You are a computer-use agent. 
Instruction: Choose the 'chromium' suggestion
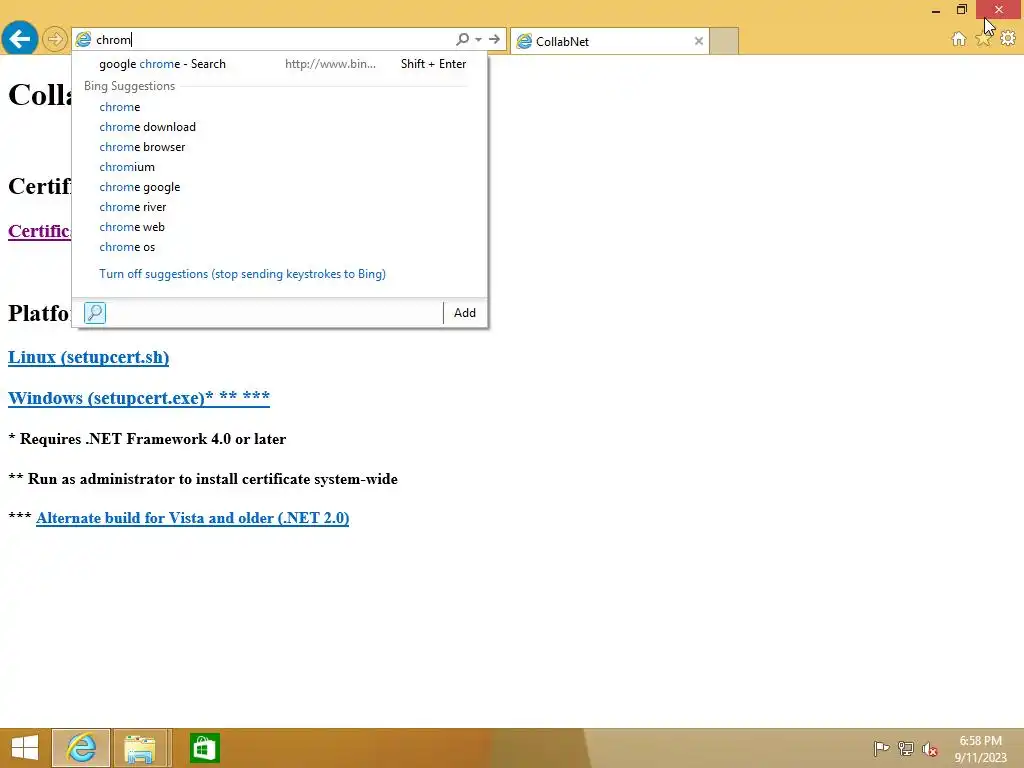(280, 167)
